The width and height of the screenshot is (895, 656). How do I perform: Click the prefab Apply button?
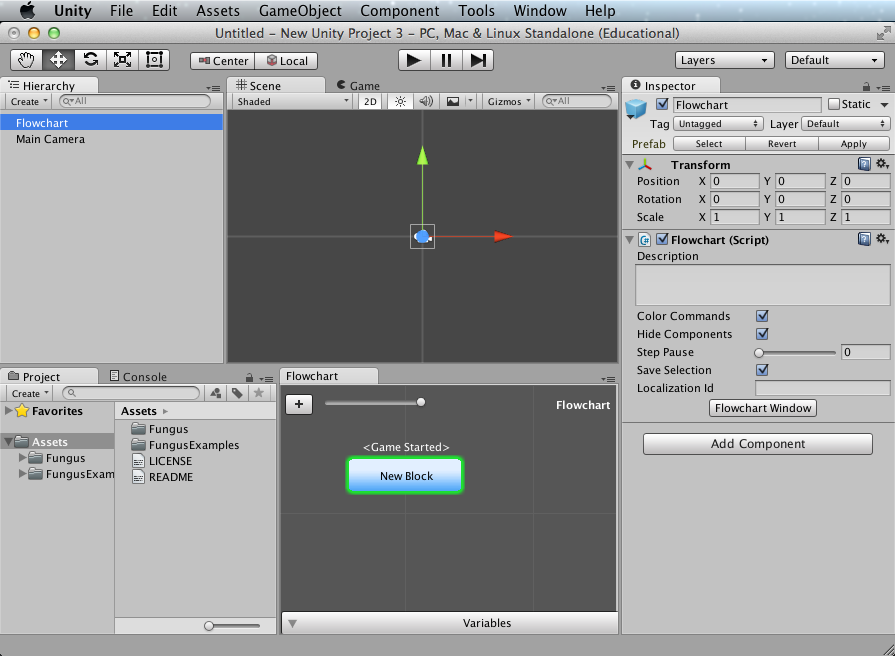pyautogui.click(x=854, y=144)
